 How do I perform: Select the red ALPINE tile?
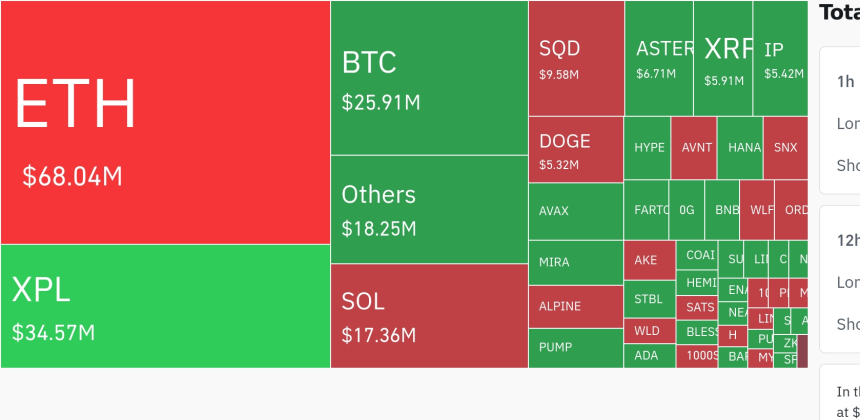[x=576, y=307]
